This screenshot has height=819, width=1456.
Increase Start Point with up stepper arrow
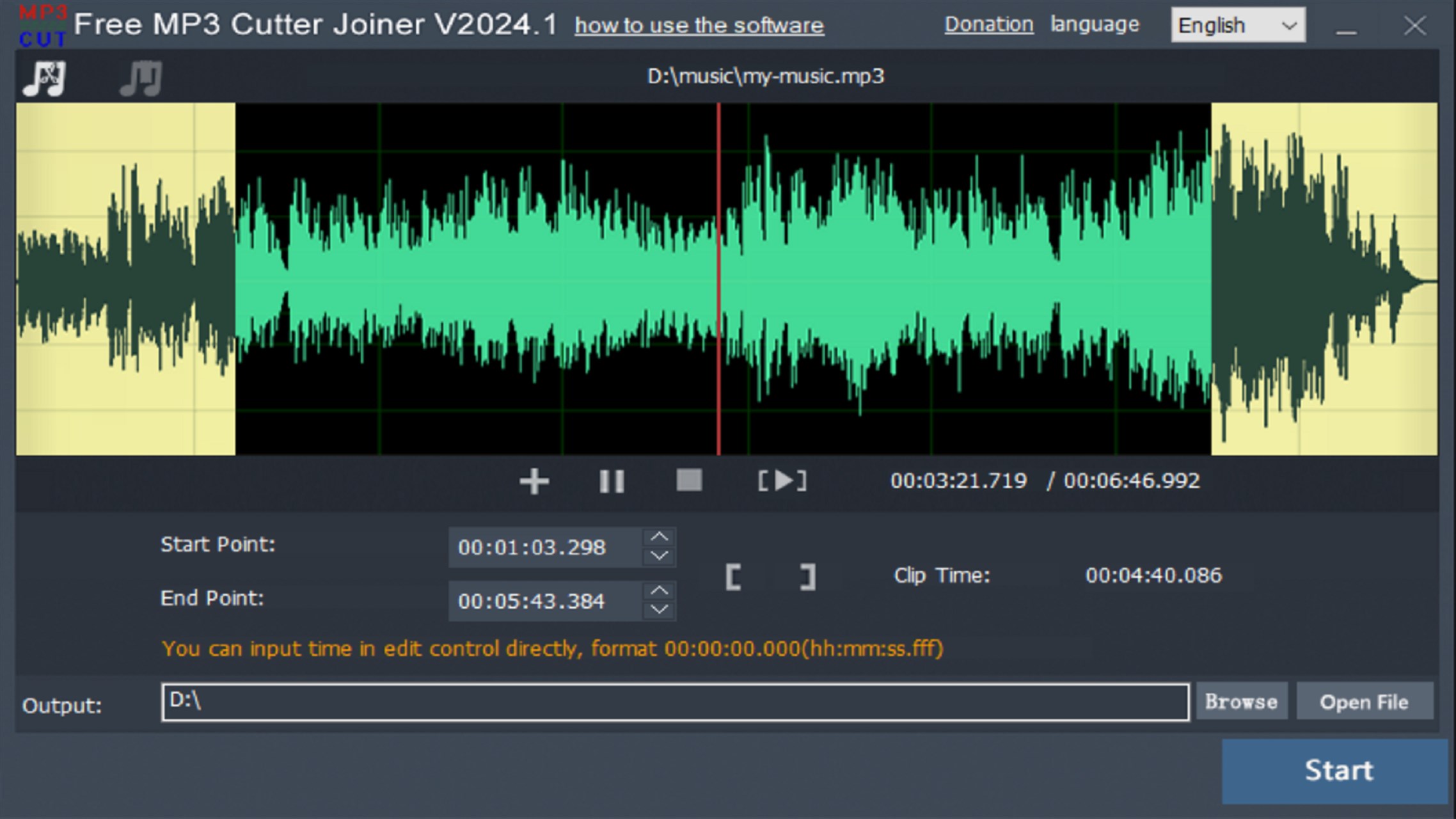coord(660,537)
